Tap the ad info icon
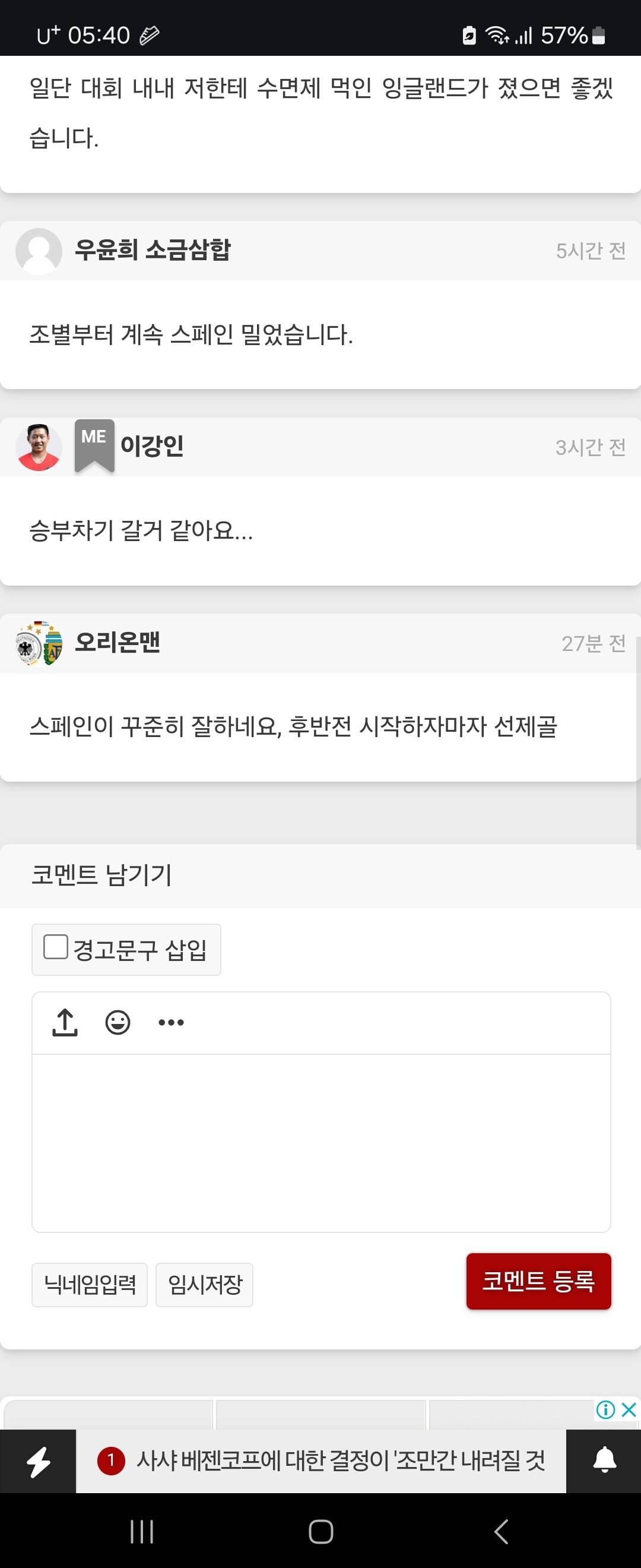641x1568 pixels. [605, 1409]
